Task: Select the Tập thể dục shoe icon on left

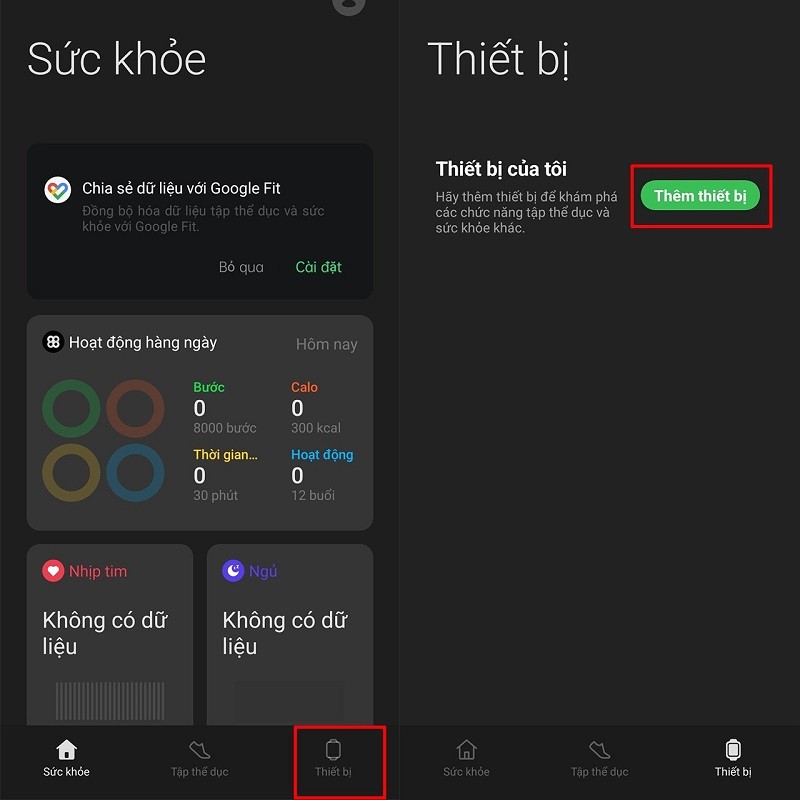Action: [199, 750]
